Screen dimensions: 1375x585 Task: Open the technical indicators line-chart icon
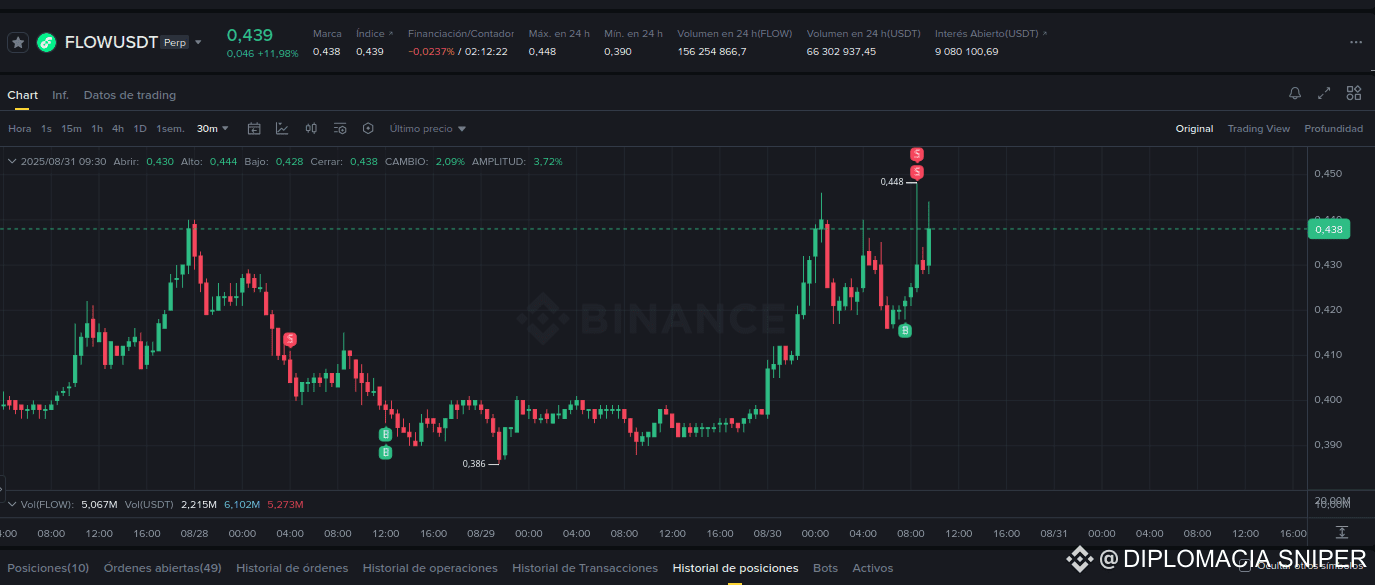(283, 128)
